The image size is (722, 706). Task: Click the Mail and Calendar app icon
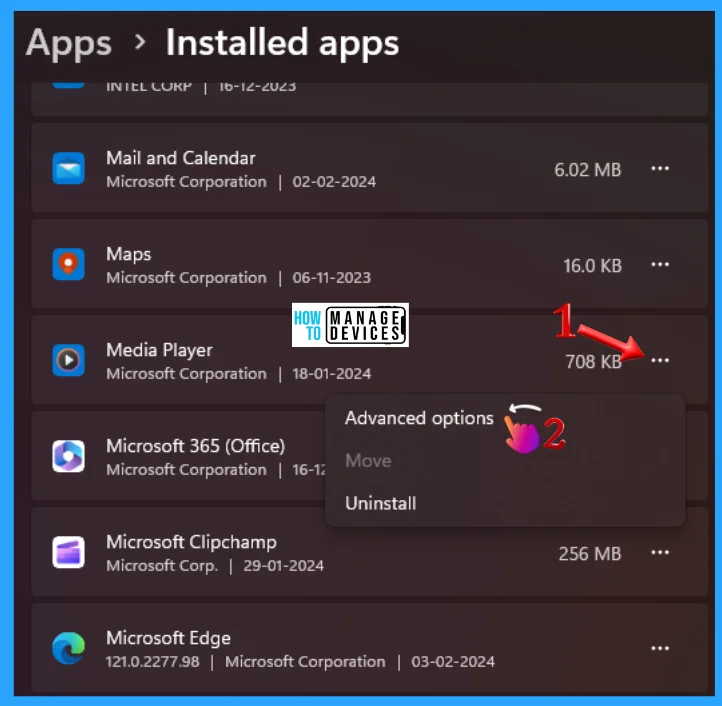[68, 169]
